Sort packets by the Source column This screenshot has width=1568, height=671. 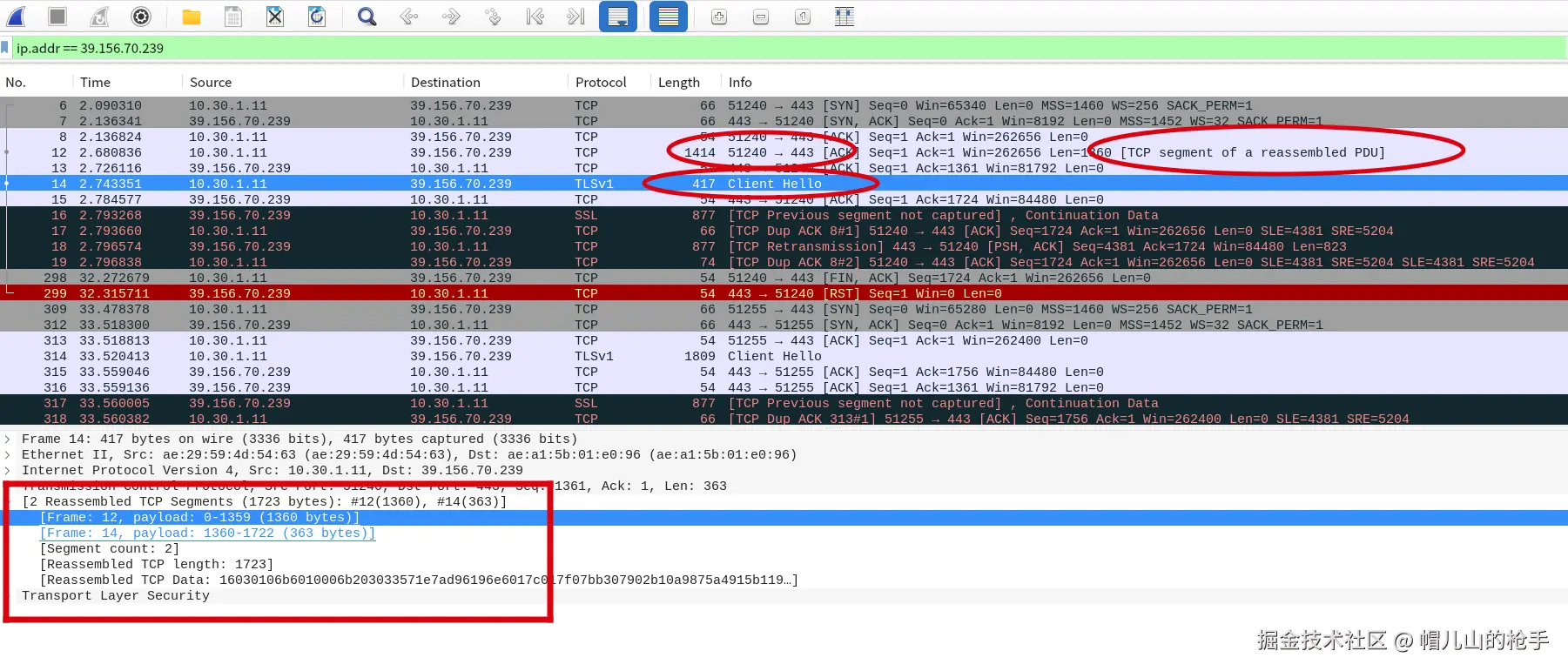click(x=211, y=83)
